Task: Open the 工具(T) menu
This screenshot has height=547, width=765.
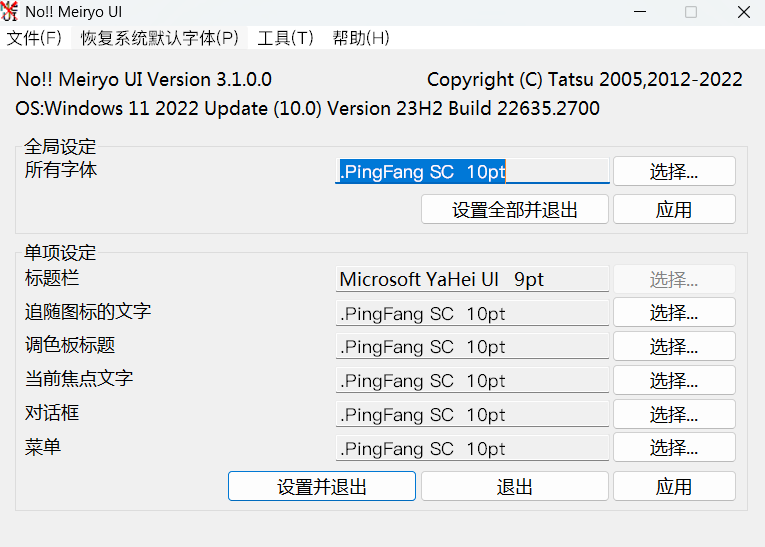Action: 285,38
